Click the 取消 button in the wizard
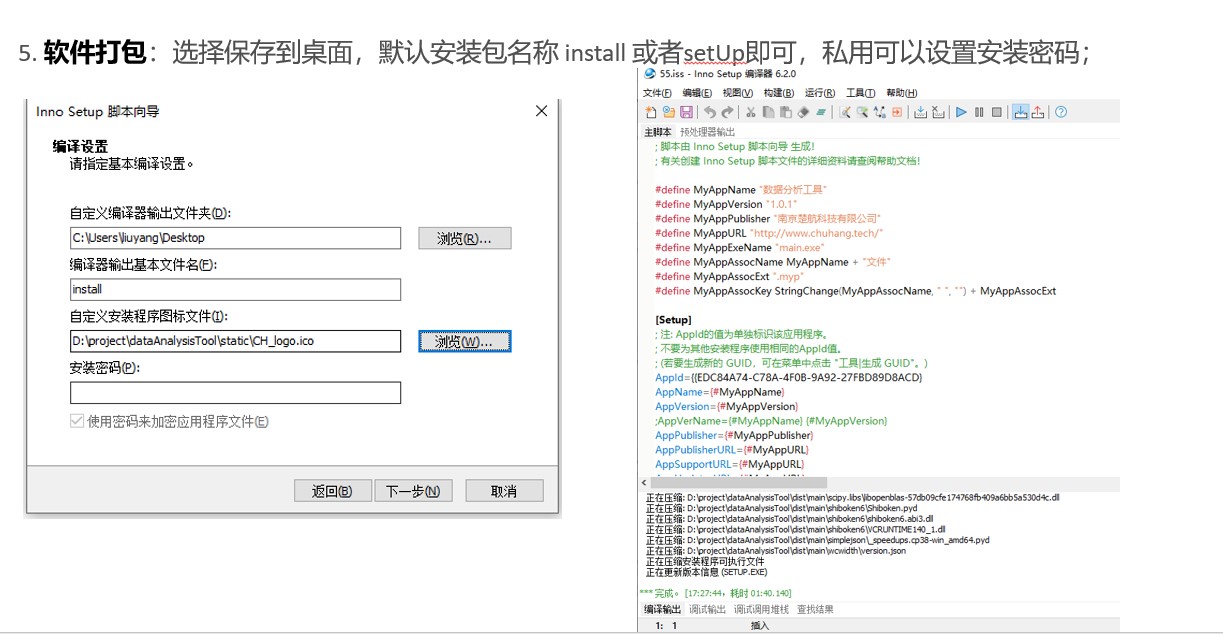 coord(504,491)
